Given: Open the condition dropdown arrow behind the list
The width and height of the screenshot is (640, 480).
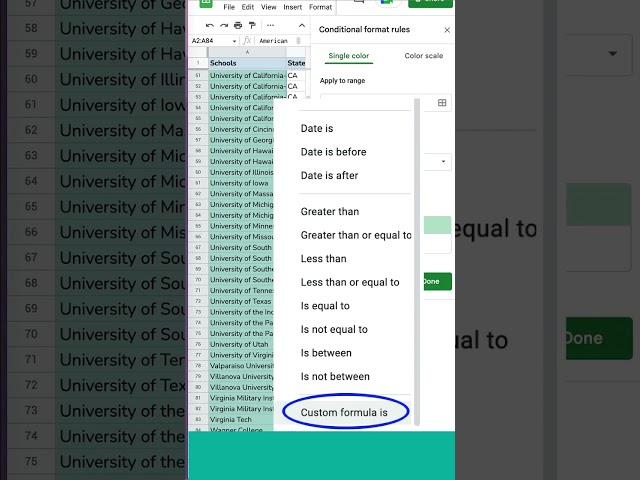Looking at the screenshot, I should pyautogui.click(x=443, y=162).
